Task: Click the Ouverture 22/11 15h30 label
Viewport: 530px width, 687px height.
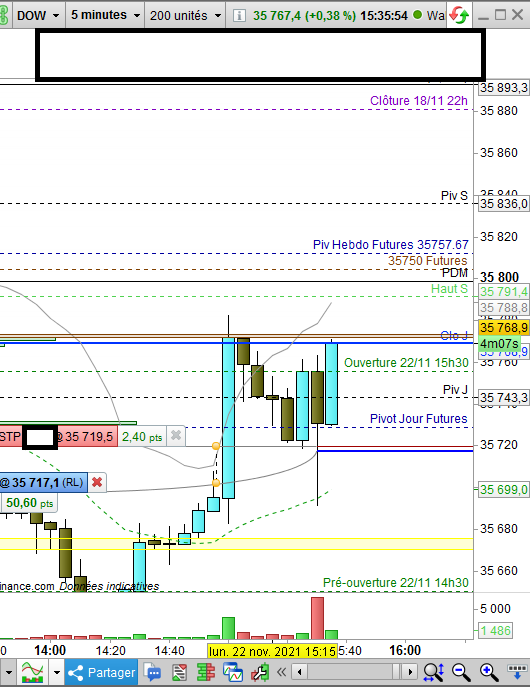Action: [x=406, y=363]
